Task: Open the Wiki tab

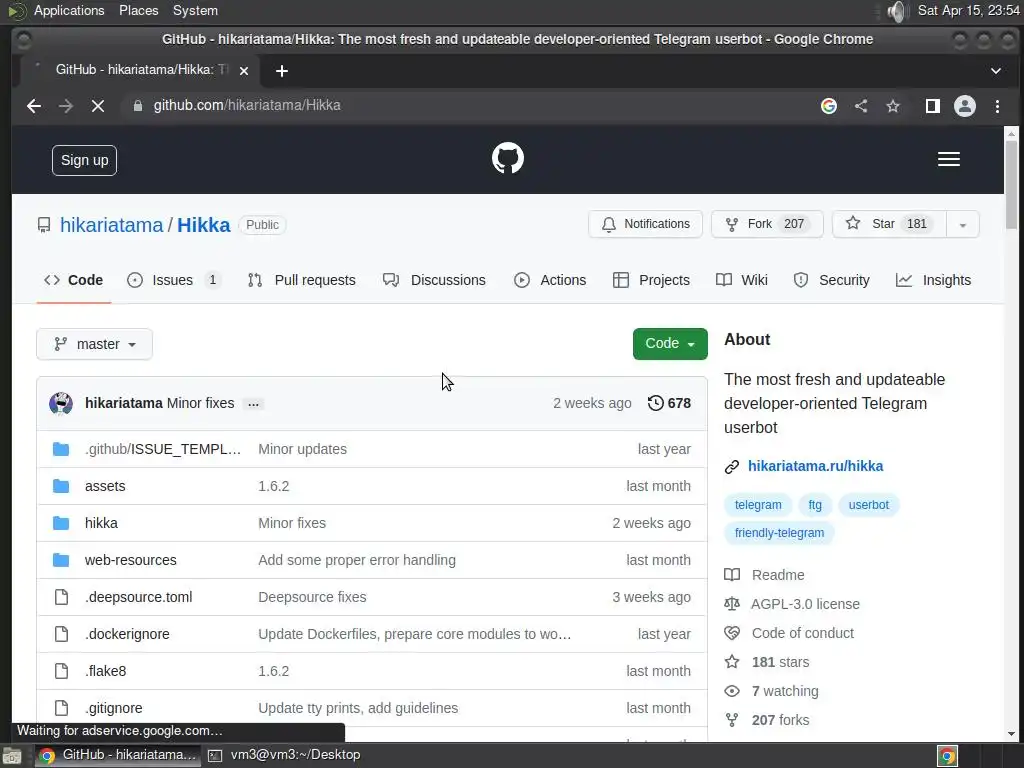Action: 741,280
